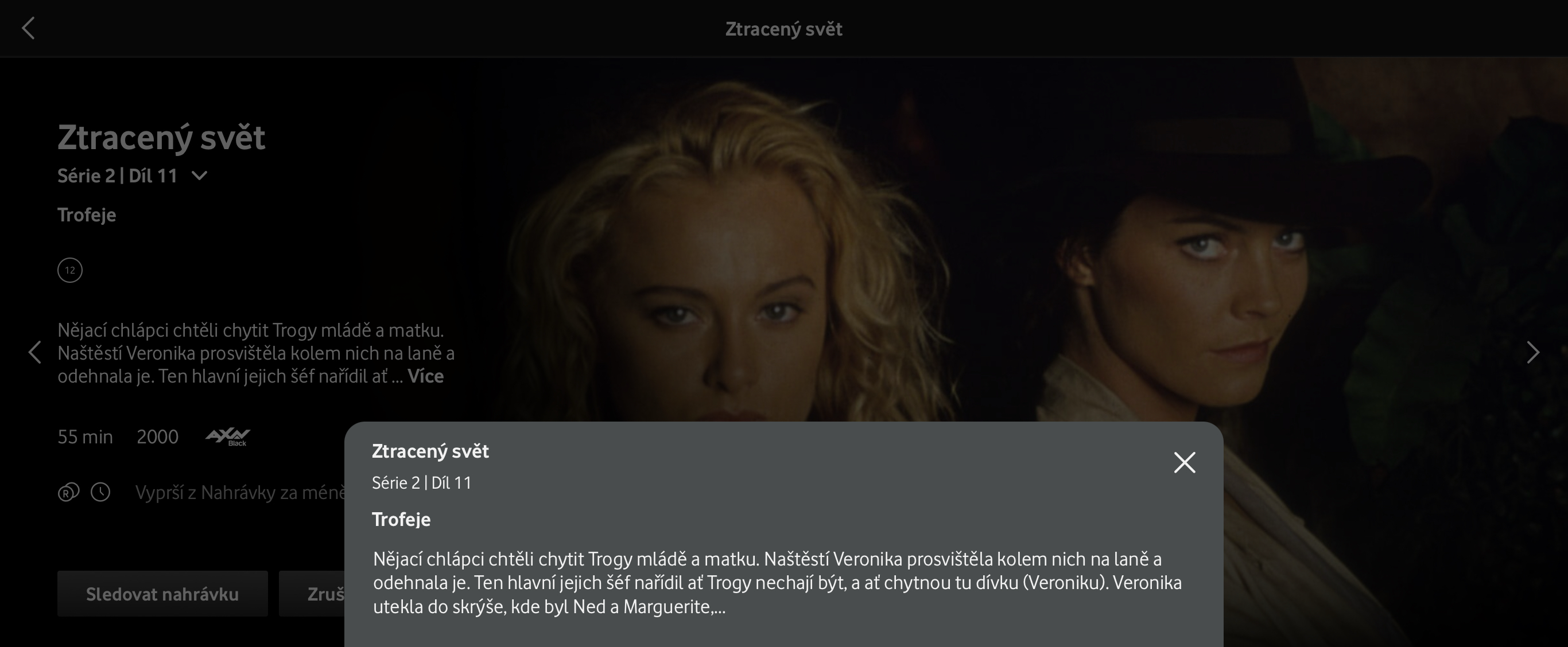Click the AXN Black channel logo
Viewport: 1568px width, 647px height.
[228, 436]
